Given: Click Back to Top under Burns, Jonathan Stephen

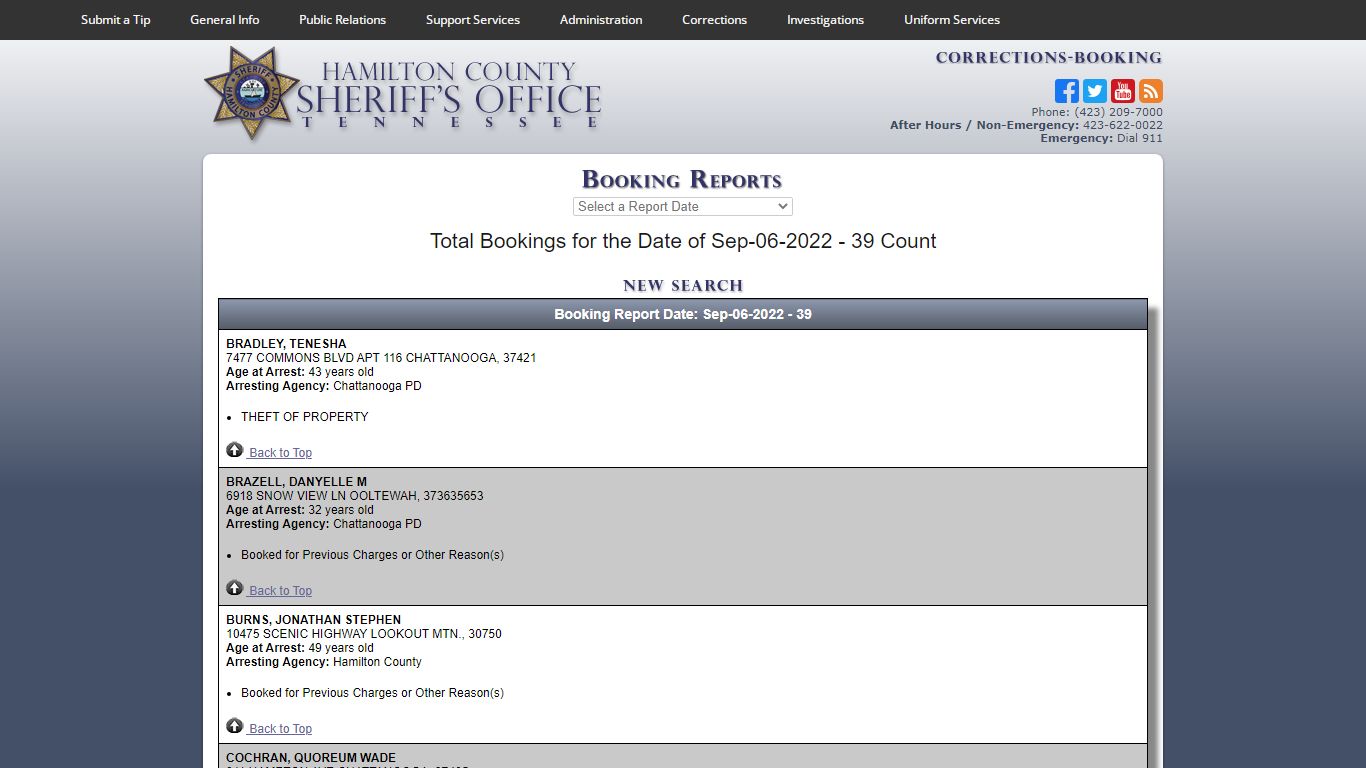Looking at the screenshot, I should tap(280, 729).
